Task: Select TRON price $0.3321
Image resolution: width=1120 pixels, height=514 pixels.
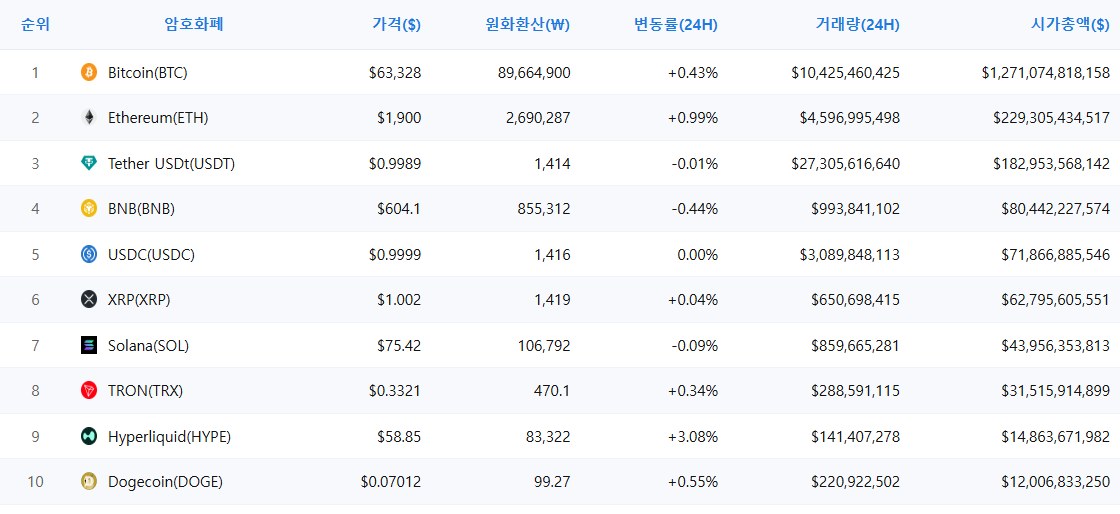Action: (x=395, y=391)
